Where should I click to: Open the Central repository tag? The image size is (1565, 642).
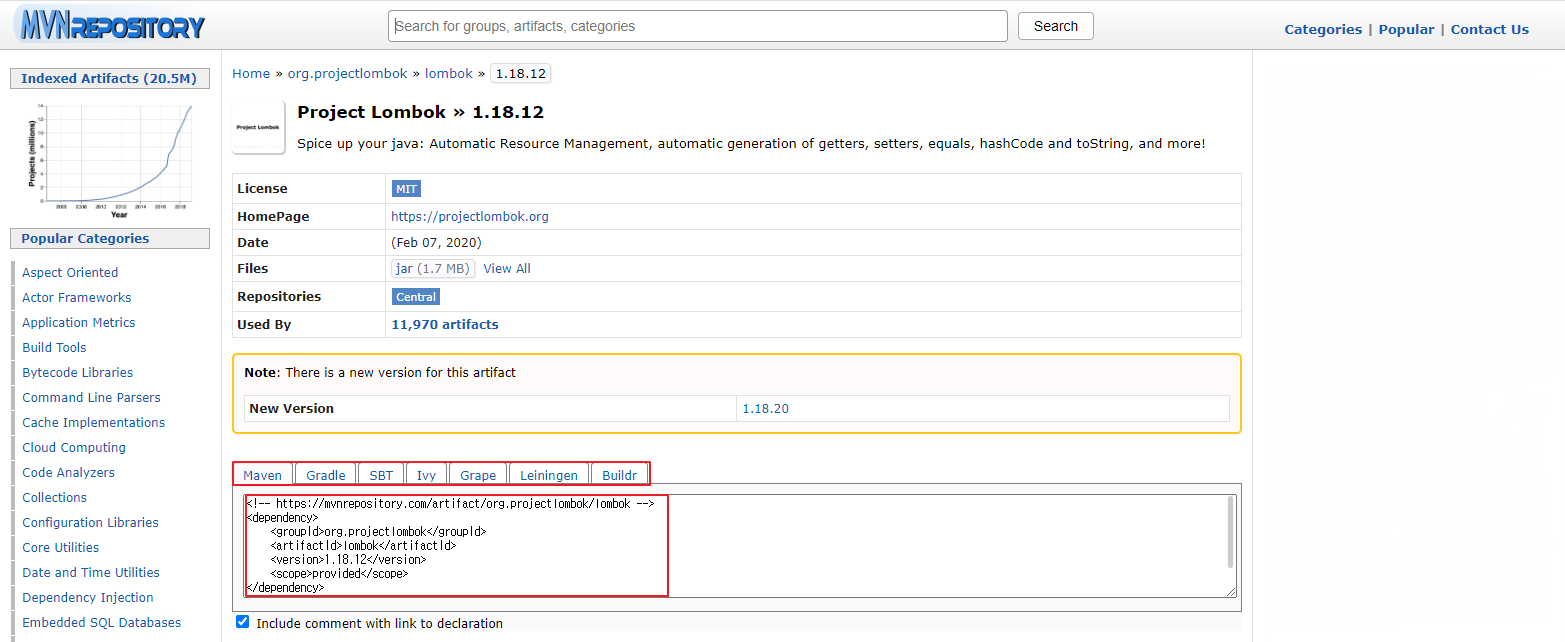click(x=416, y=296)
